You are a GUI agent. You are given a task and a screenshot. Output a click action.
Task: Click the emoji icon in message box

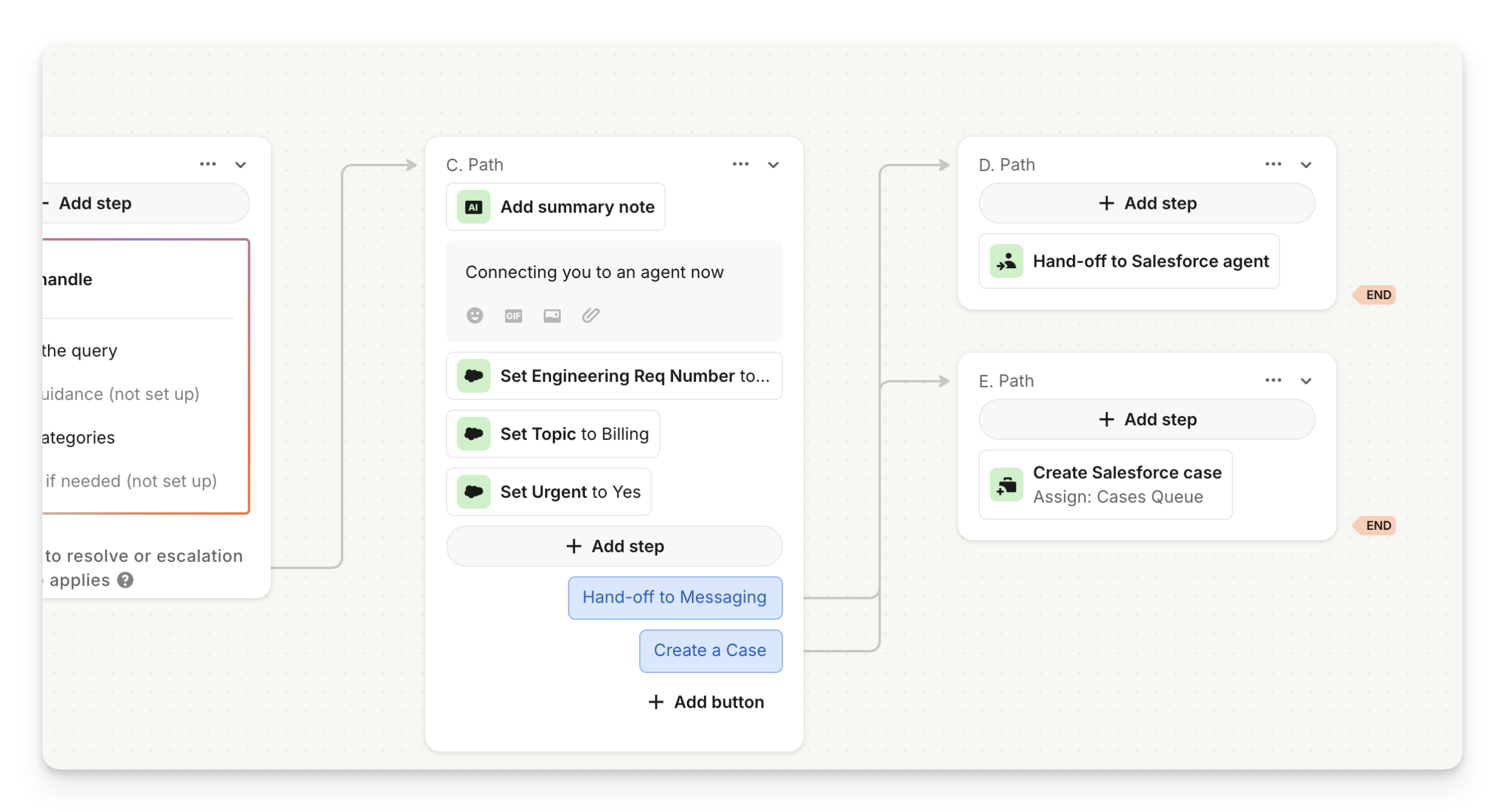[x=475, y=315]
